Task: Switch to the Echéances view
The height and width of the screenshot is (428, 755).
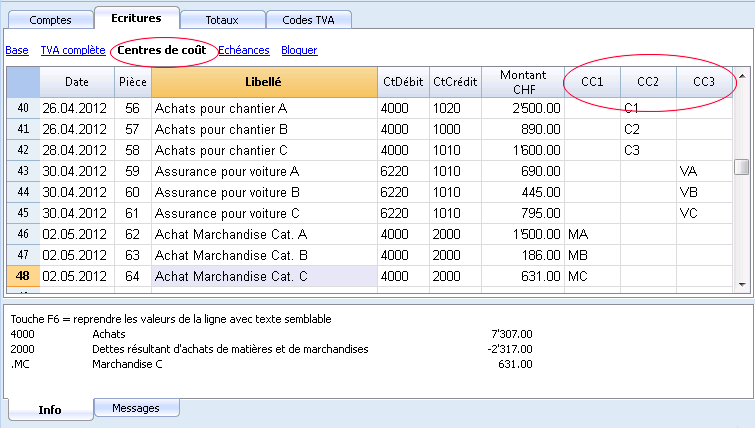Action: (x=244, y=50)
